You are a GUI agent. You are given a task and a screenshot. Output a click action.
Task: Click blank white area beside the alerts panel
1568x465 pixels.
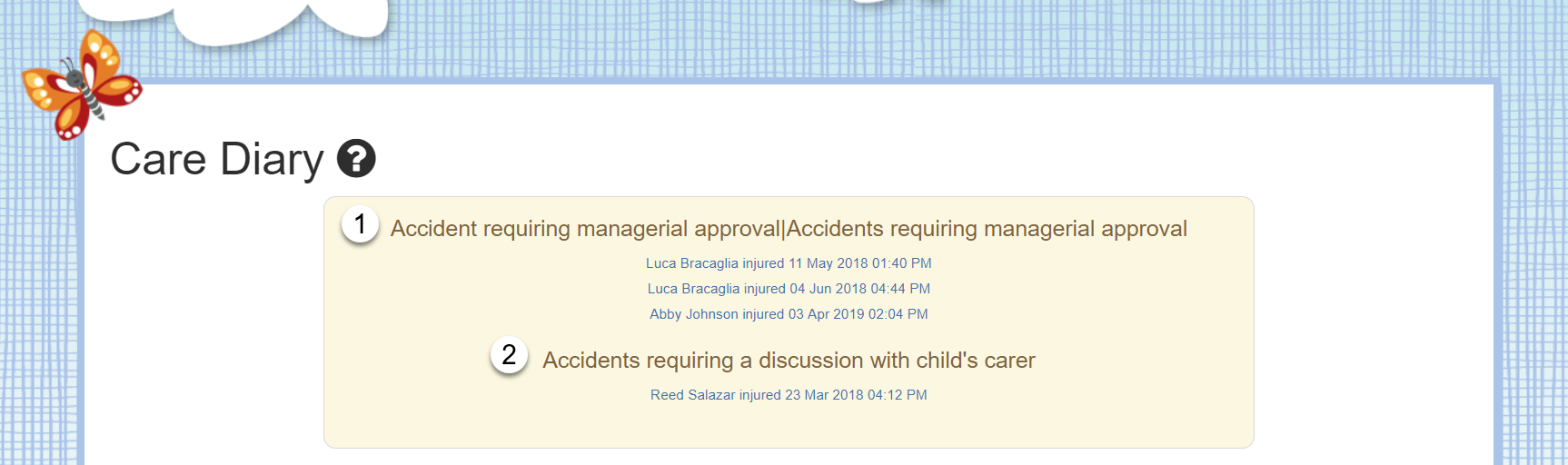[x=1372, y=318]
